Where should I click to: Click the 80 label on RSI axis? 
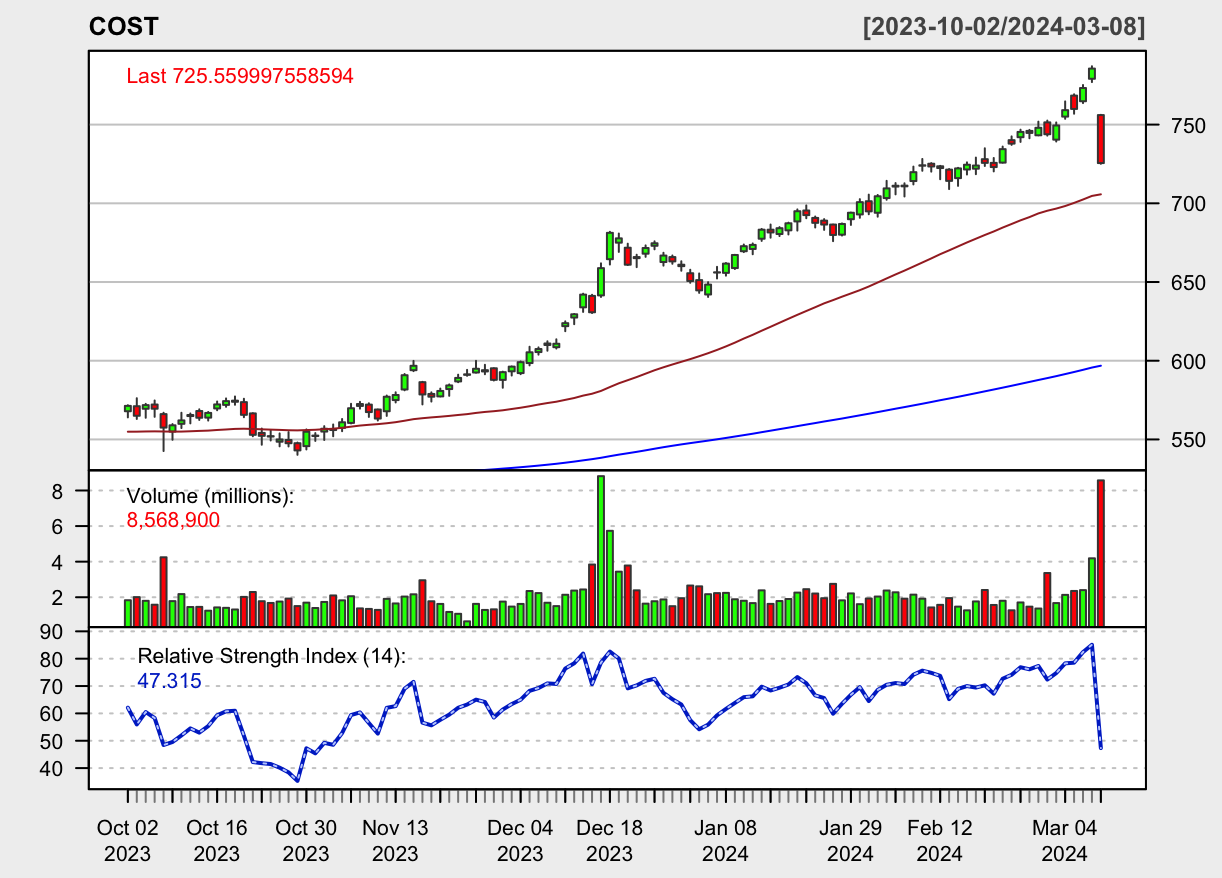(53, 659)
